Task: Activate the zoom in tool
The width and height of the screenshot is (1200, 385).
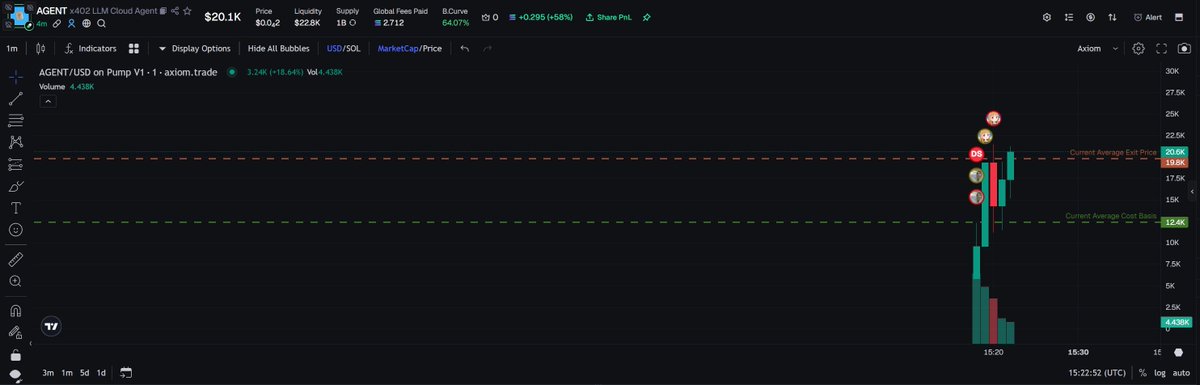Action: pos(16,281)
